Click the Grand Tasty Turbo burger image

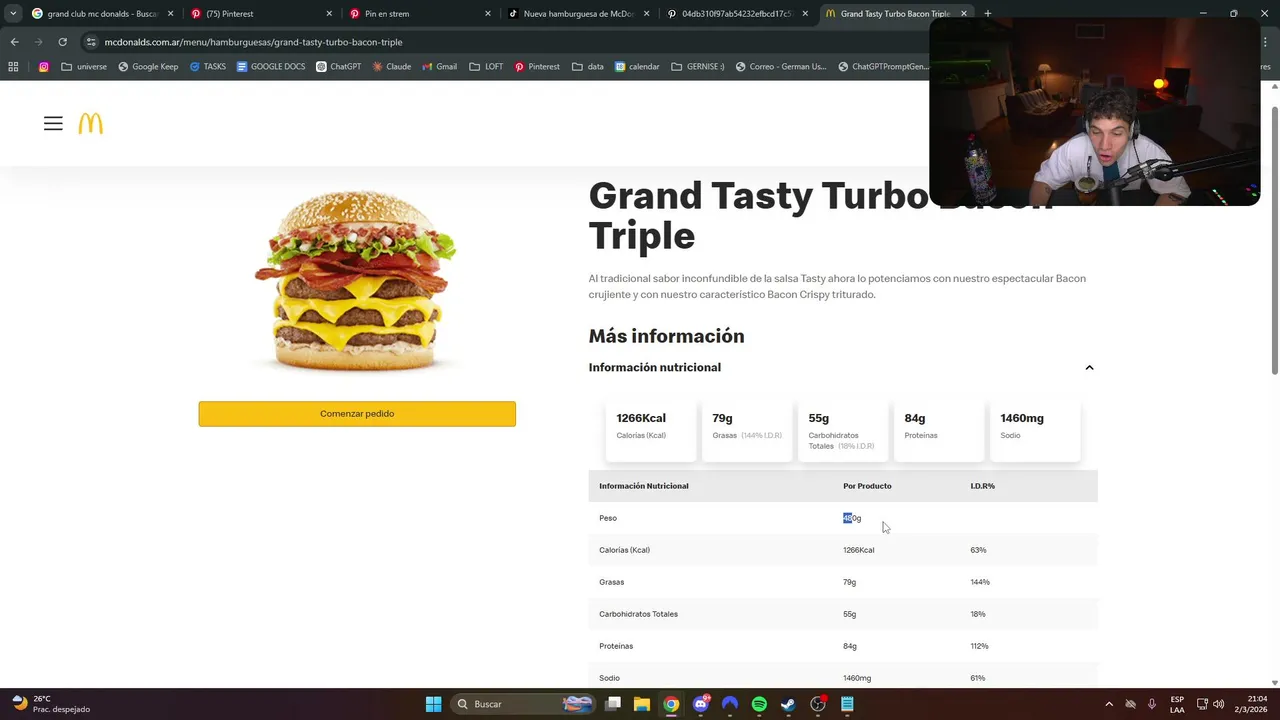(x=356, y=283)
